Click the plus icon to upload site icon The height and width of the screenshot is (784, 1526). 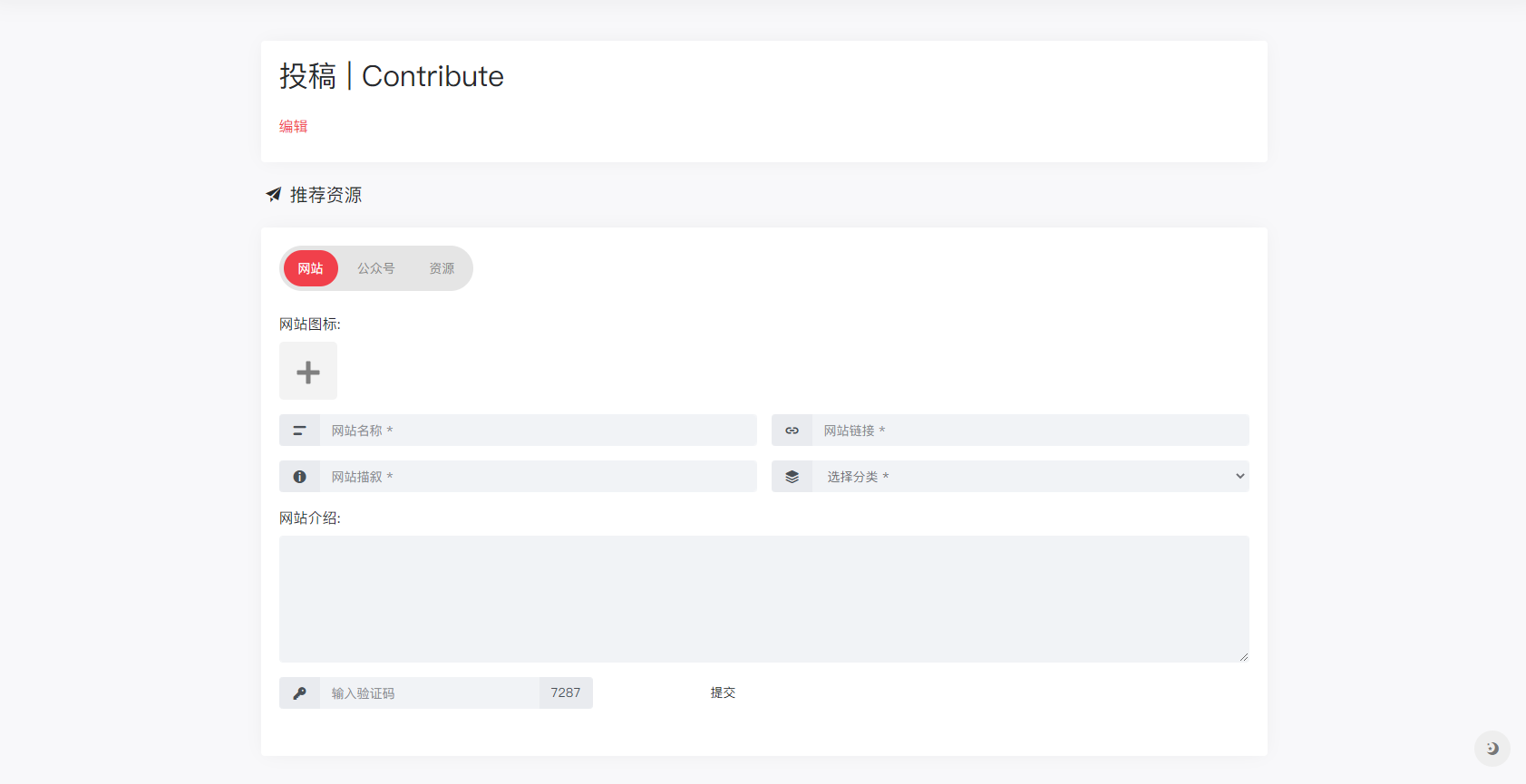(308, 372)
